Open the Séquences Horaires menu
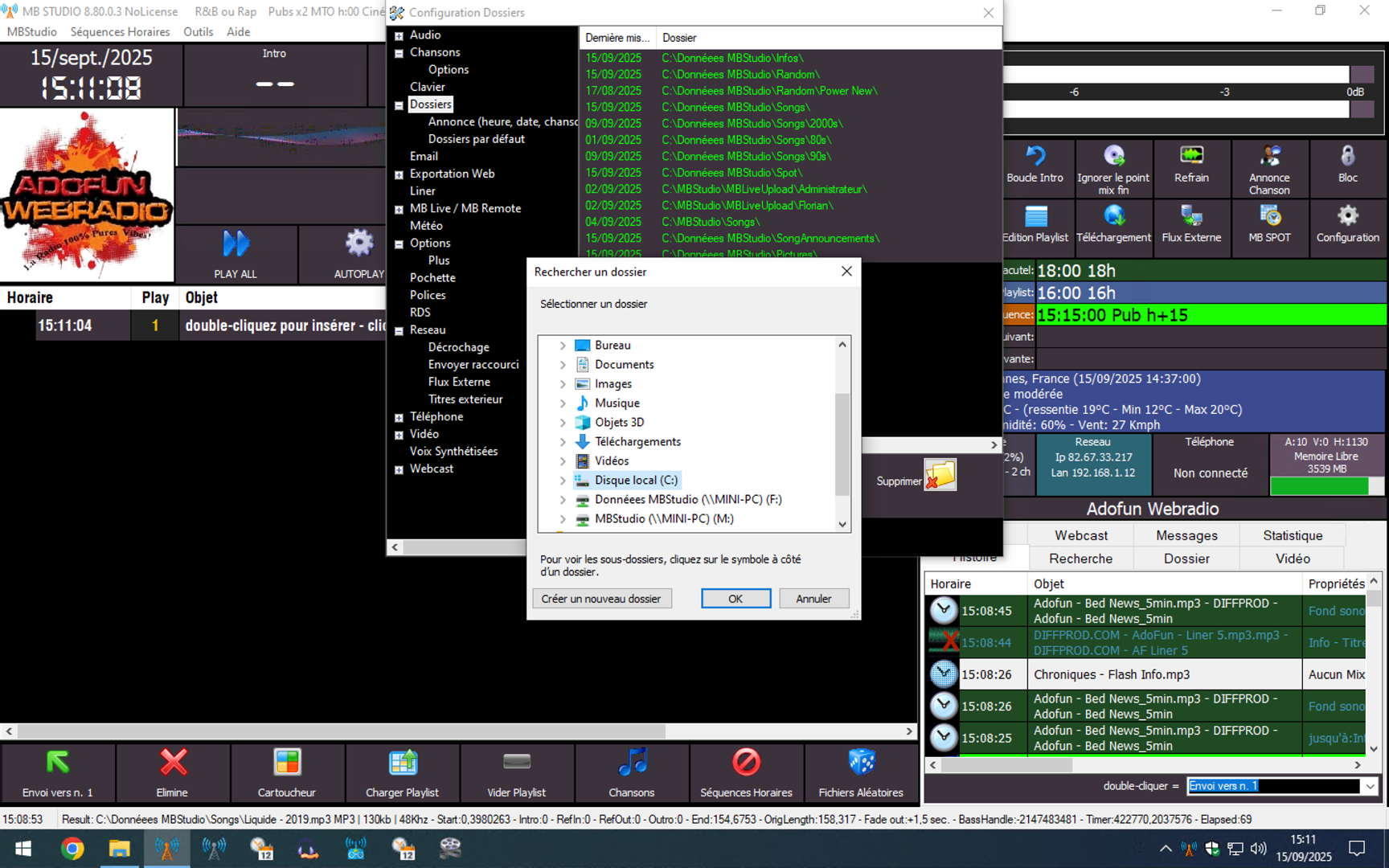Viewport: 1389px width, 868px height. (120, 32)
